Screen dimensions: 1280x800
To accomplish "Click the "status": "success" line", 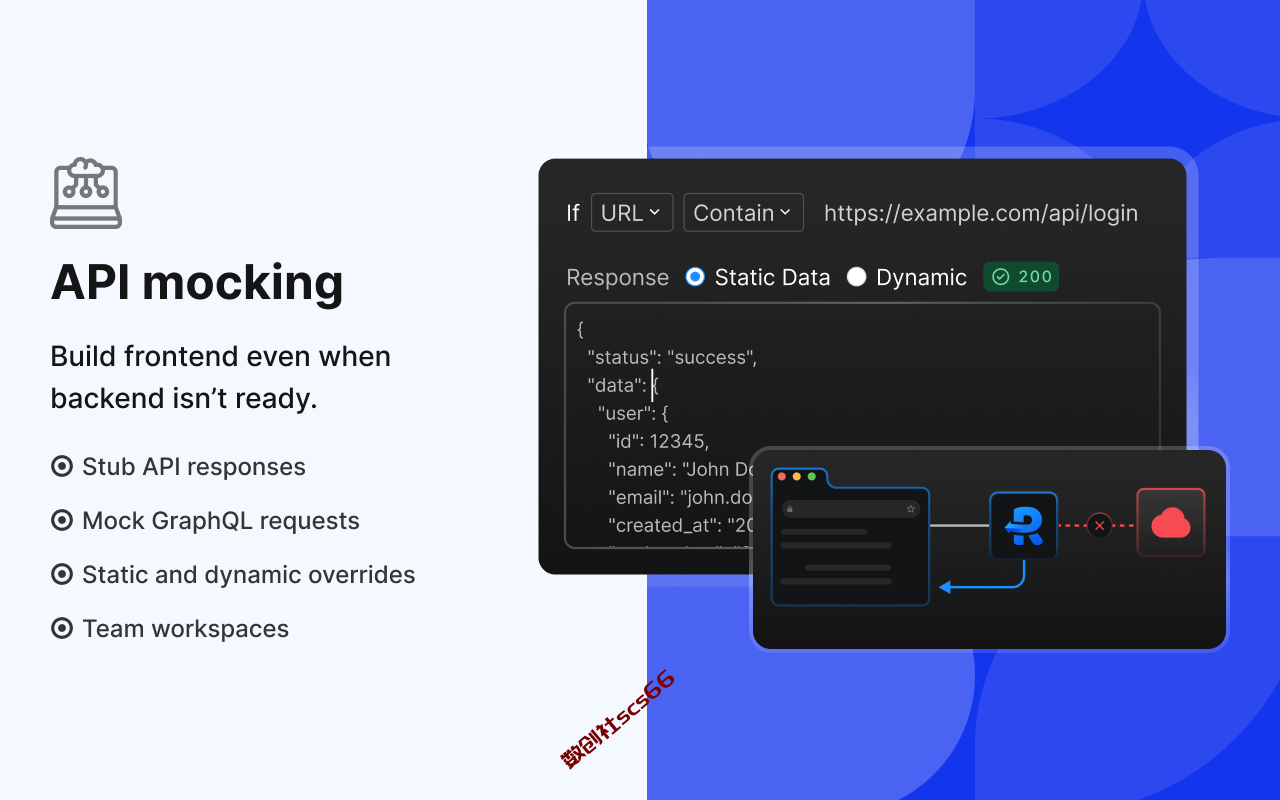I will (672, 357).
